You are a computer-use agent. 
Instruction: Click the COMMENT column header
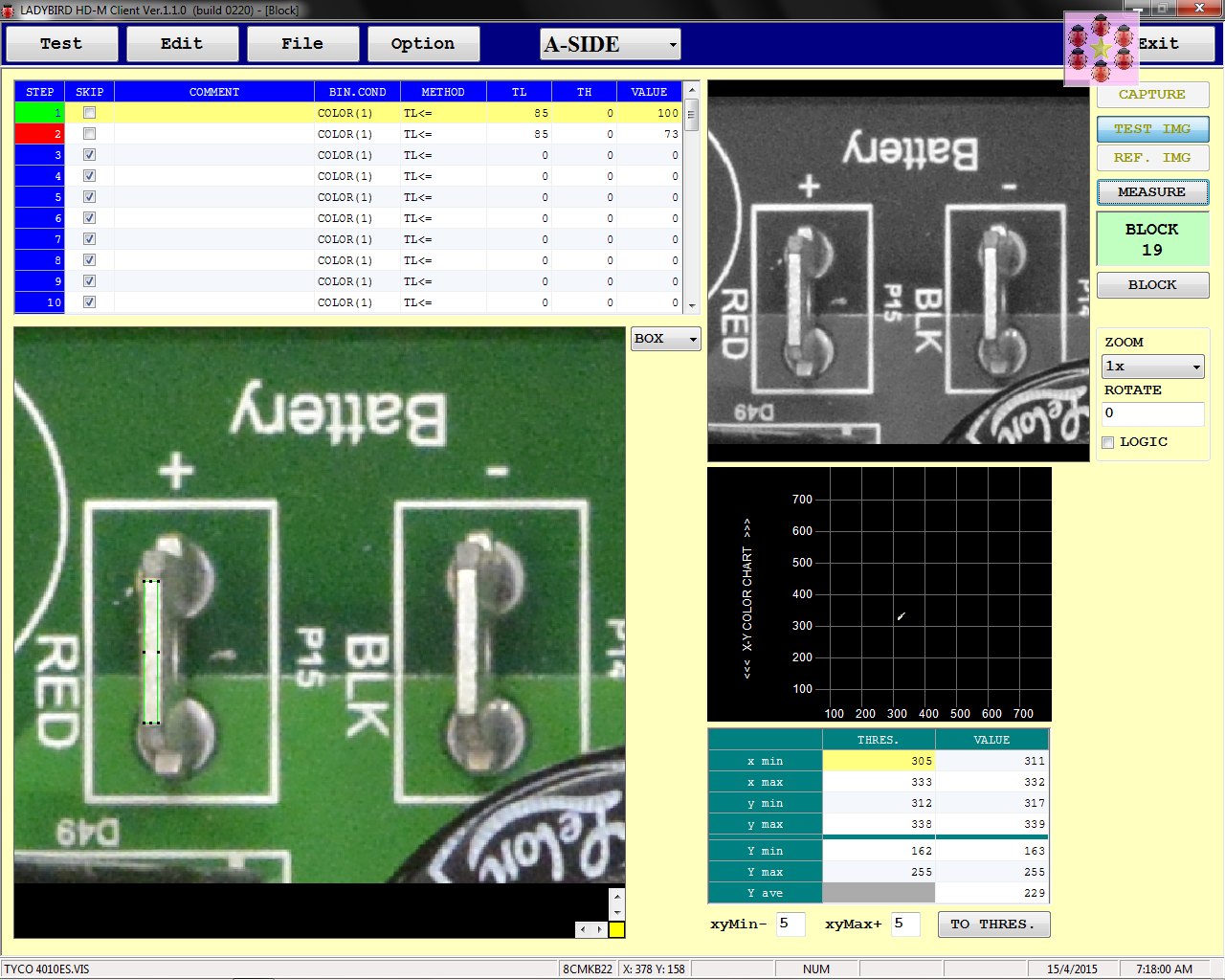pos(214,92)
